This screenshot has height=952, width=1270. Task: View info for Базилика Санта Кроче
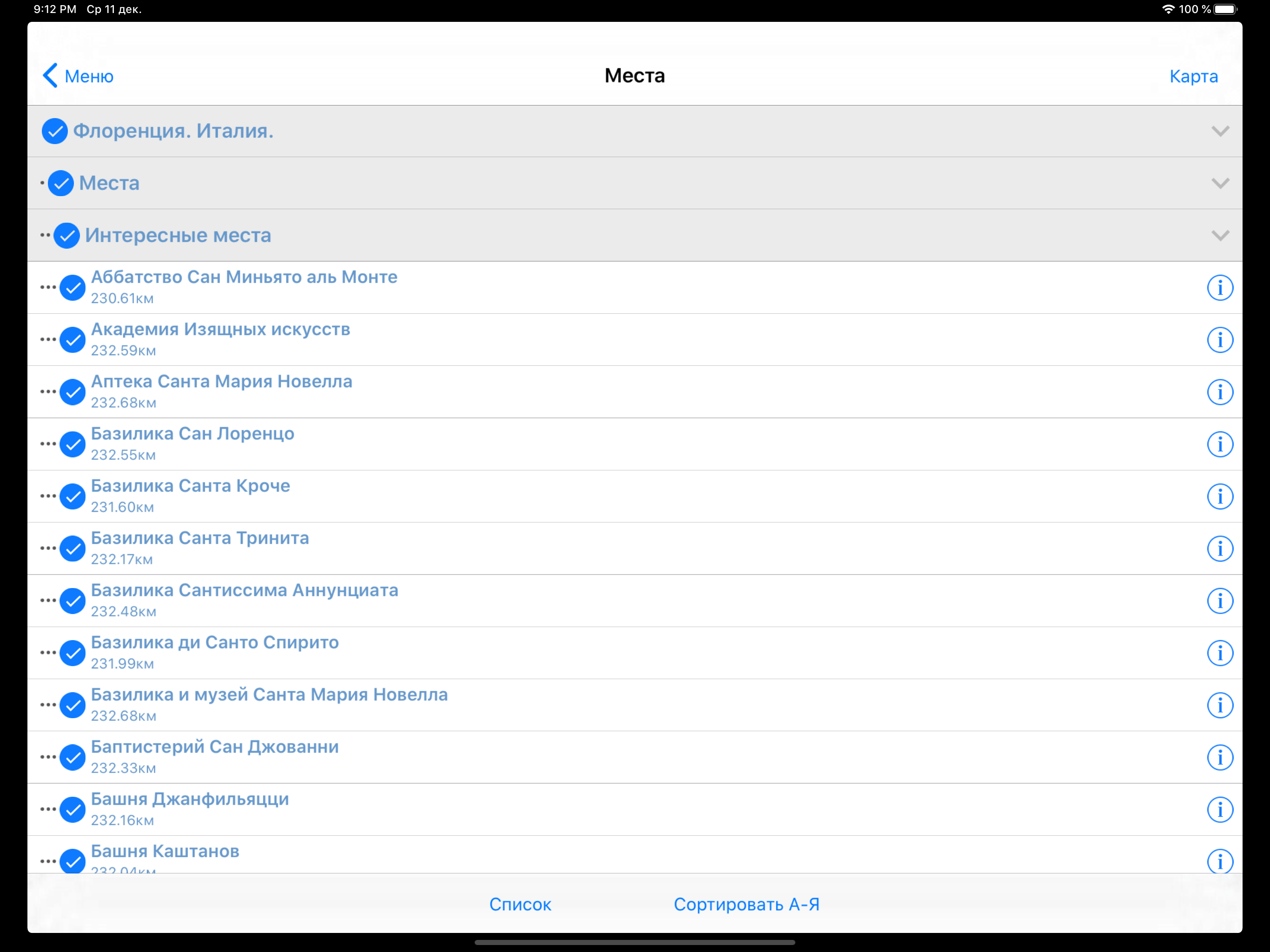coord(1219,496)
